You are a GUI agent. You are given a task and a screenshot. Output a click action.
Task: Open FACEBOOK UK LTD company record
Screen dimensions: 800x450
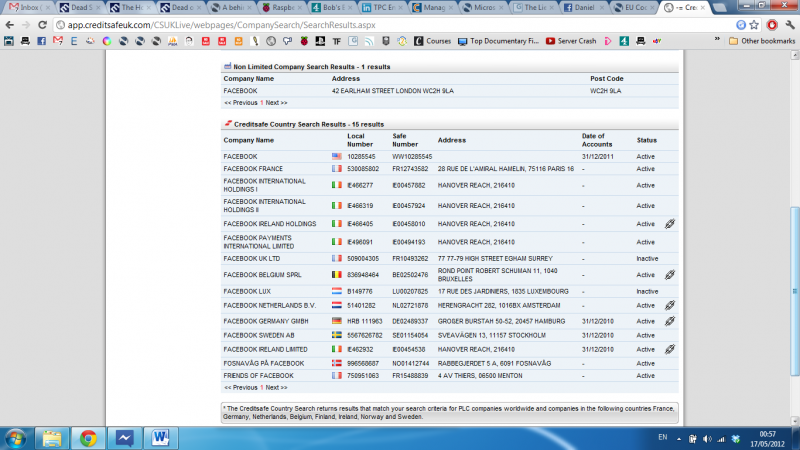coord(252,259)
